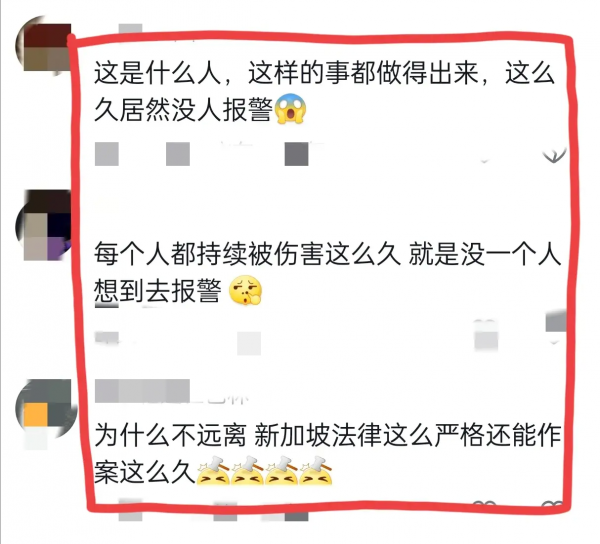
Task: Open the first commenter's dark red avatar
Action: point(45,47)
